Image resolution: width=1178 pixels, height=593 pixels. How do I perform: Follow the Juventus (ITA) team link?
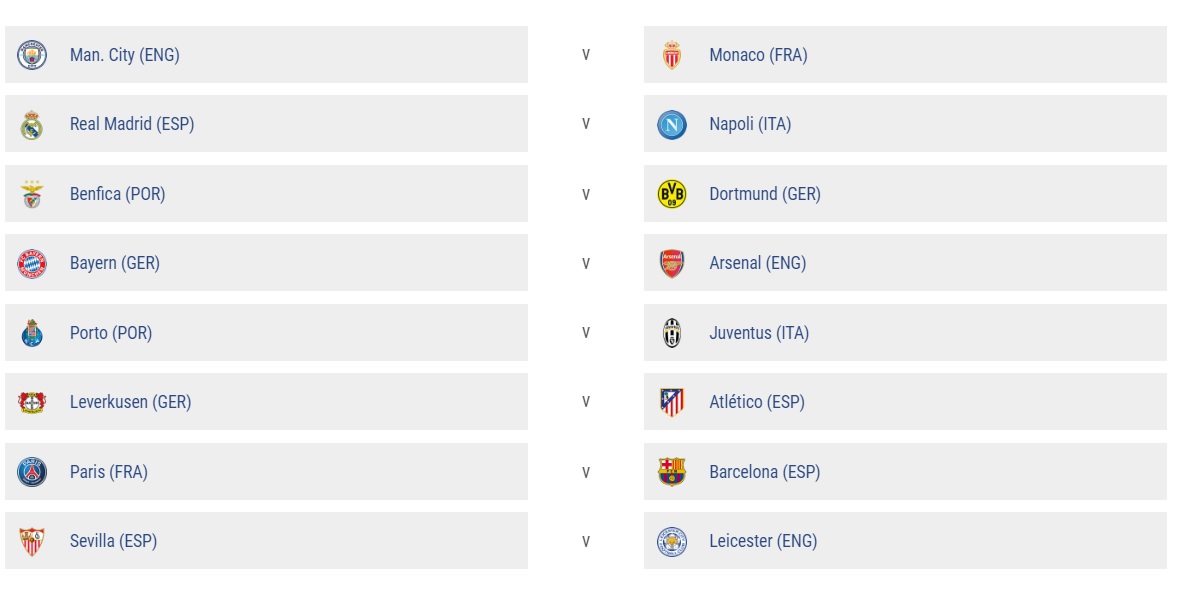pos(759,333)
